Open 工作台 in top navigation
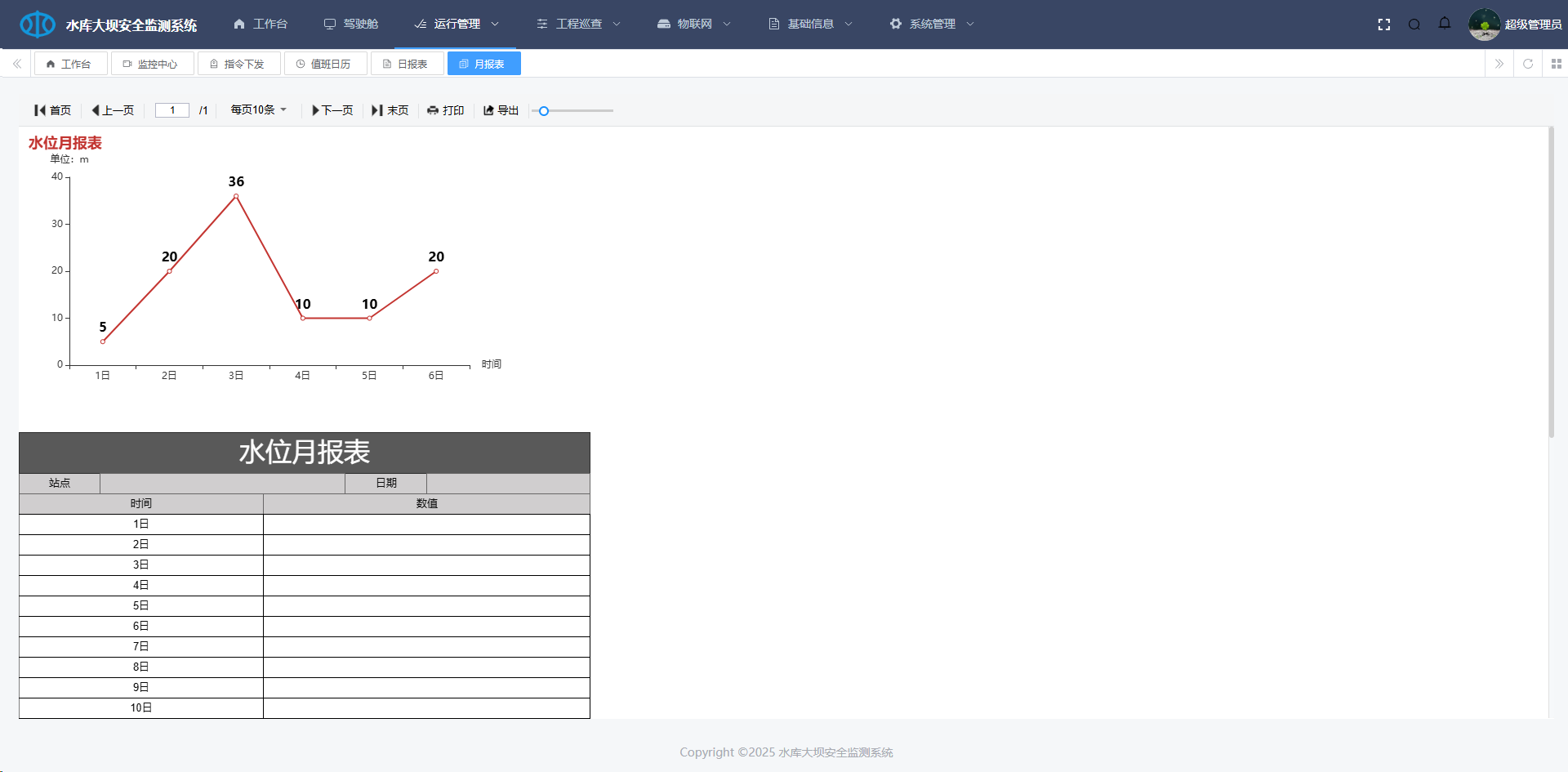 261,25
